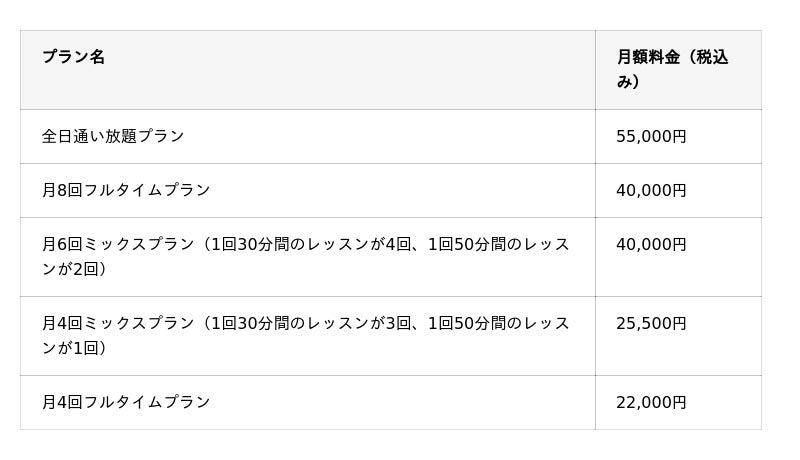The height and width of the screenshot is (460, 800).
Task: Select the 月8回フルタイムプラン plan name
Action: click(126, 190)
